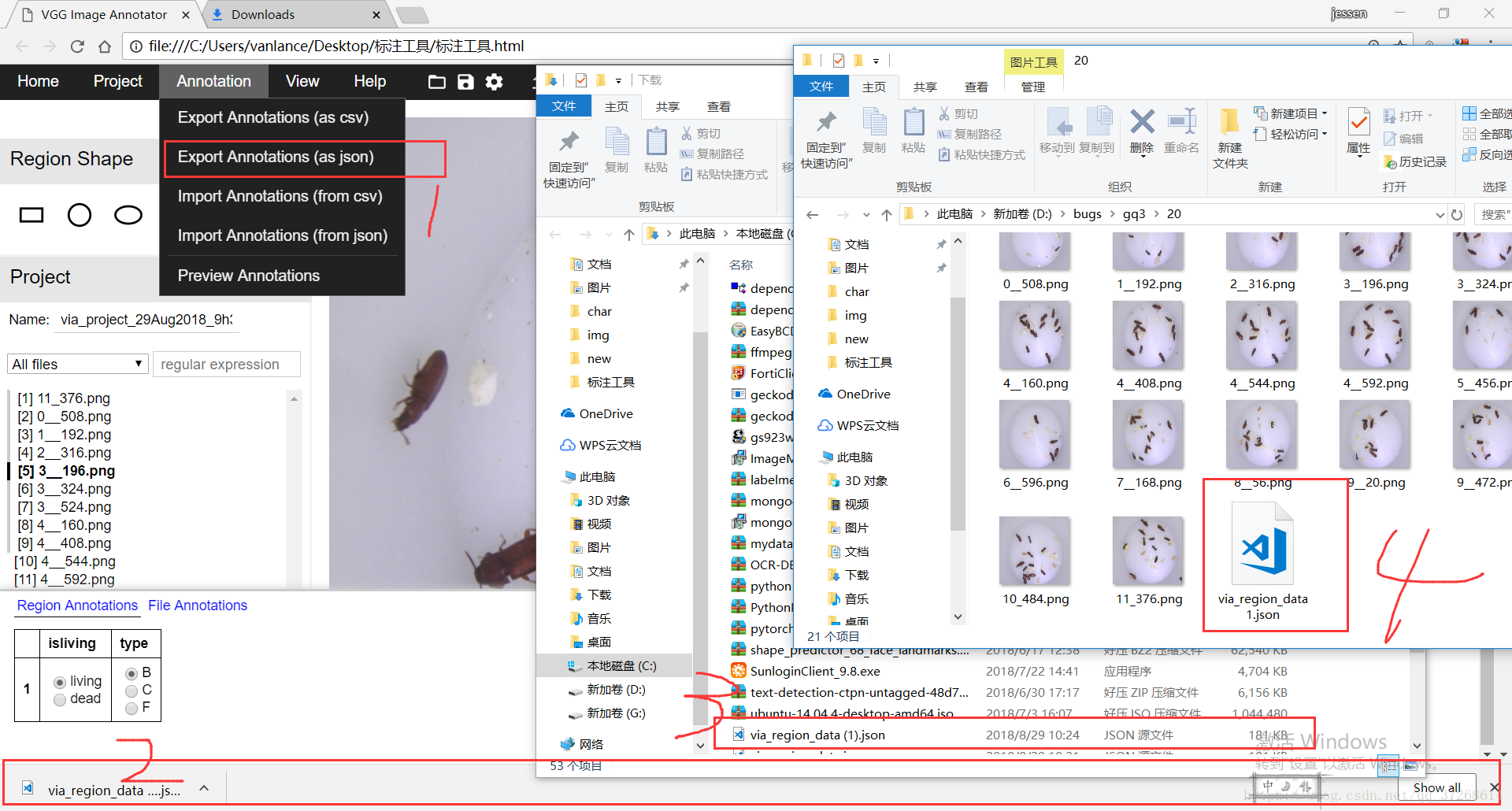Click pin to quick access in front Explorer
Viewport: 1512px width, 811px height.
click(x=826, y=138)
